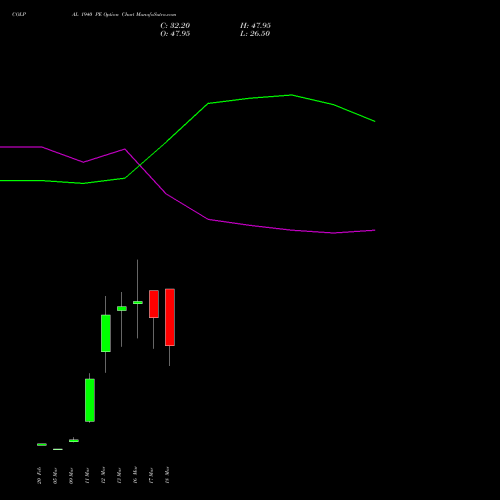
Task: Click the last red candlestick for 18 Mar
Action: 170,317
